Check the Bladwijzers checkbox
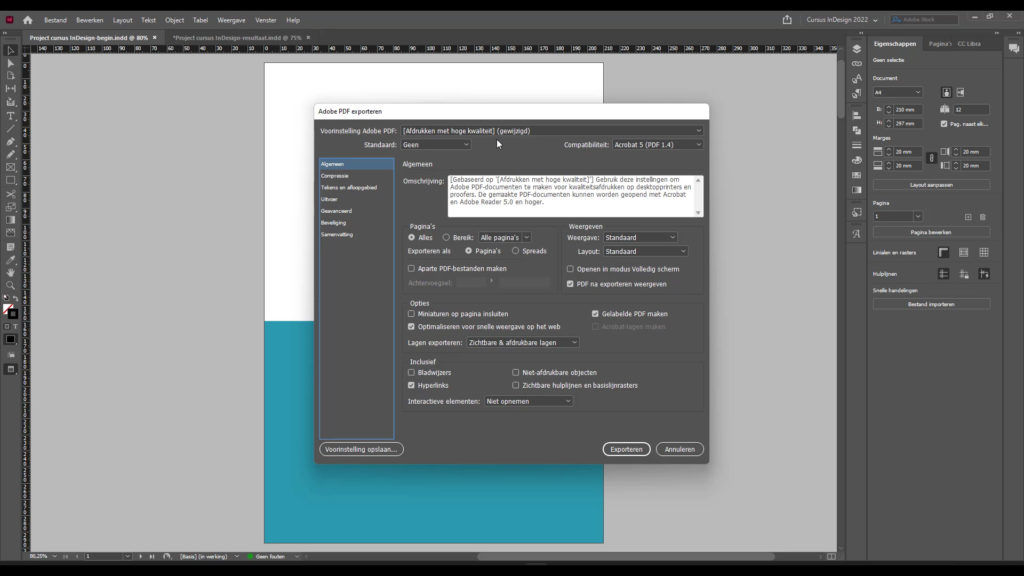This screenshot has width=1024, height=576. tap(411, 373)
